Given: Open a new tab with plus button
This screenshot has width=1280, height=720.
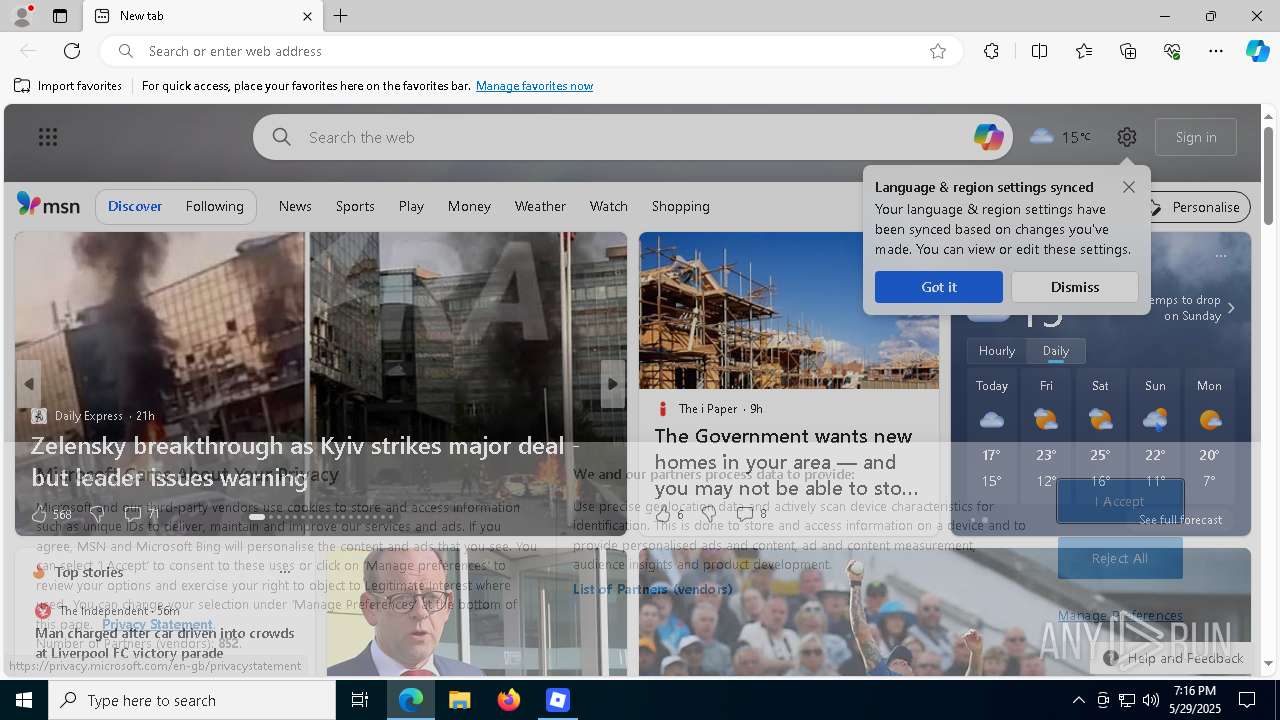Looking at the screenshot, I should (x=341, y=16).
